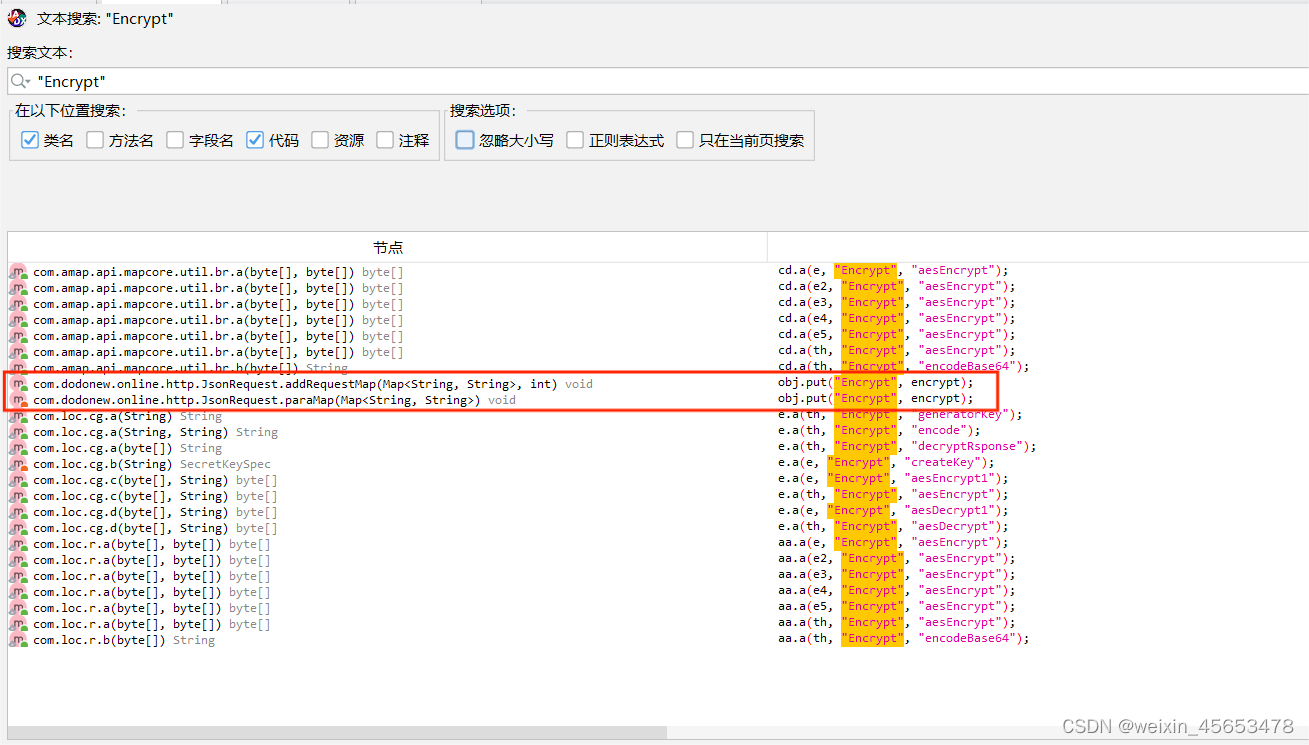Click method icon of row with aa.a(e5, ...) code
The height and width of the screenshot is (745, 1309).
coord(19,608)
